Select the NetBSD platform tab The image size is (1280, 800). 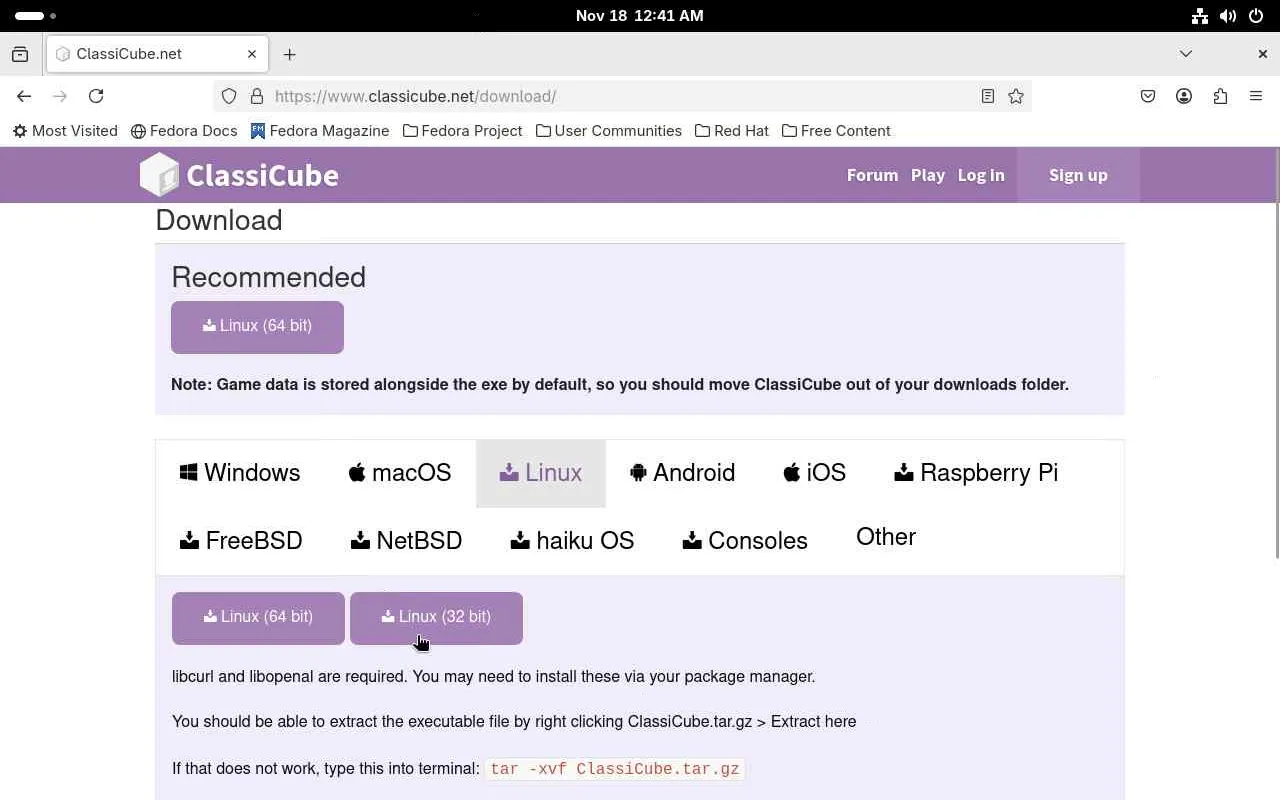point(406,541)
